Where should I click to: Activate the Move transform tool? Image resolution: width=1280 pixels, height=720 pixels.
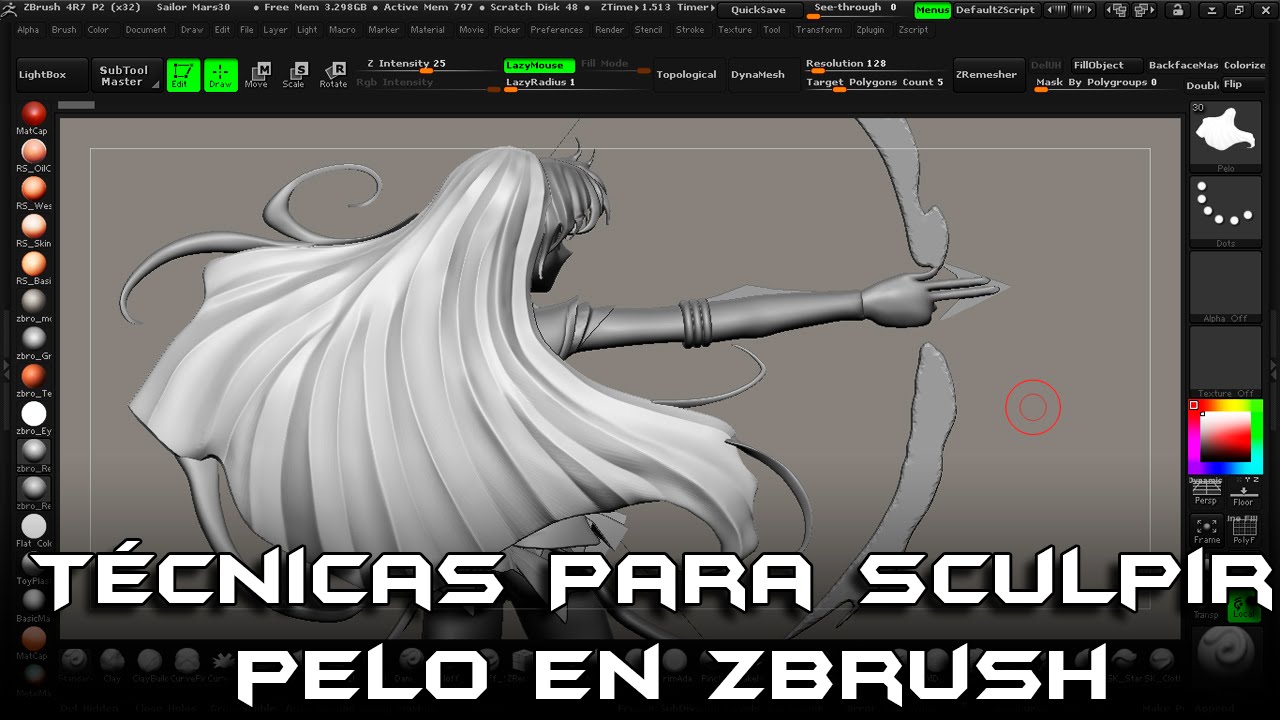click(257, 75)
